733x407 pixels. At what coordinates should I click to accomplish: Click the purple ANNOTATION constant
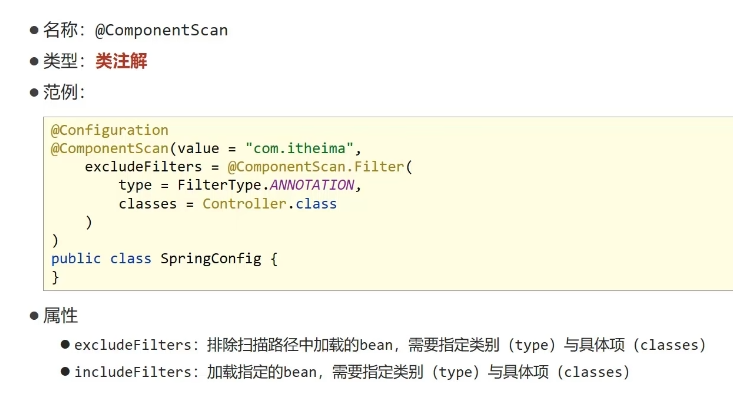312,185
